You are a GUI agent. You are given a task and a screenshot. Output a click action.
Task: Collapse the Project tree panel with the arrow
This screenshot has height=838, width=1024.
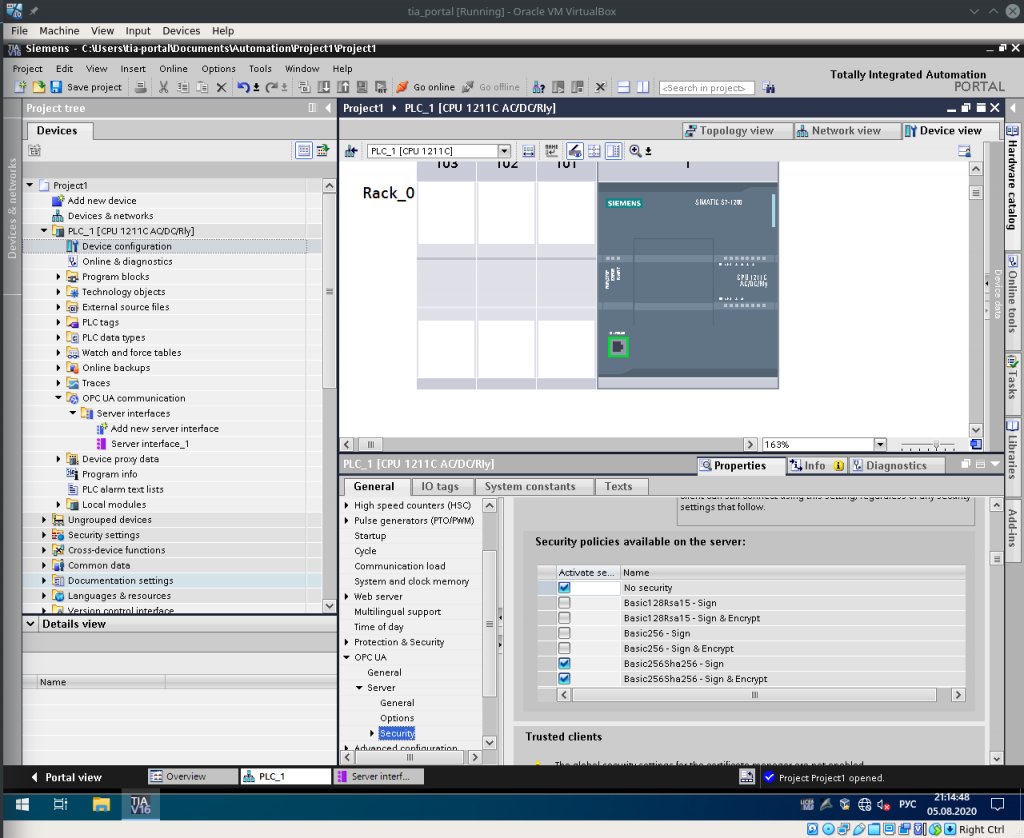[328, 108]
